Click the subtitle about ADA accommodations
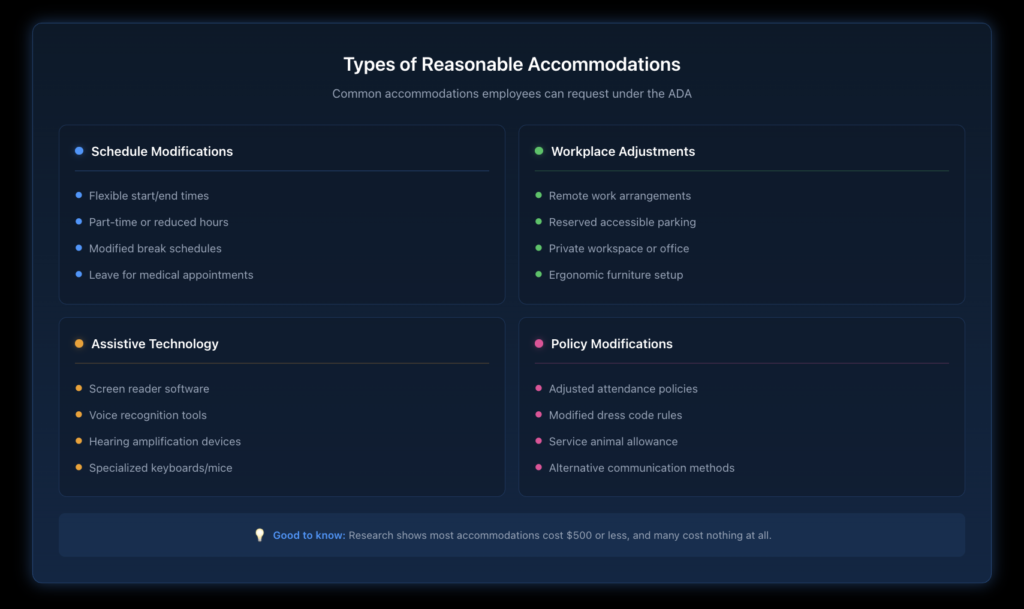This screenshot has height=609, width=1024. [x=511, y=93]
